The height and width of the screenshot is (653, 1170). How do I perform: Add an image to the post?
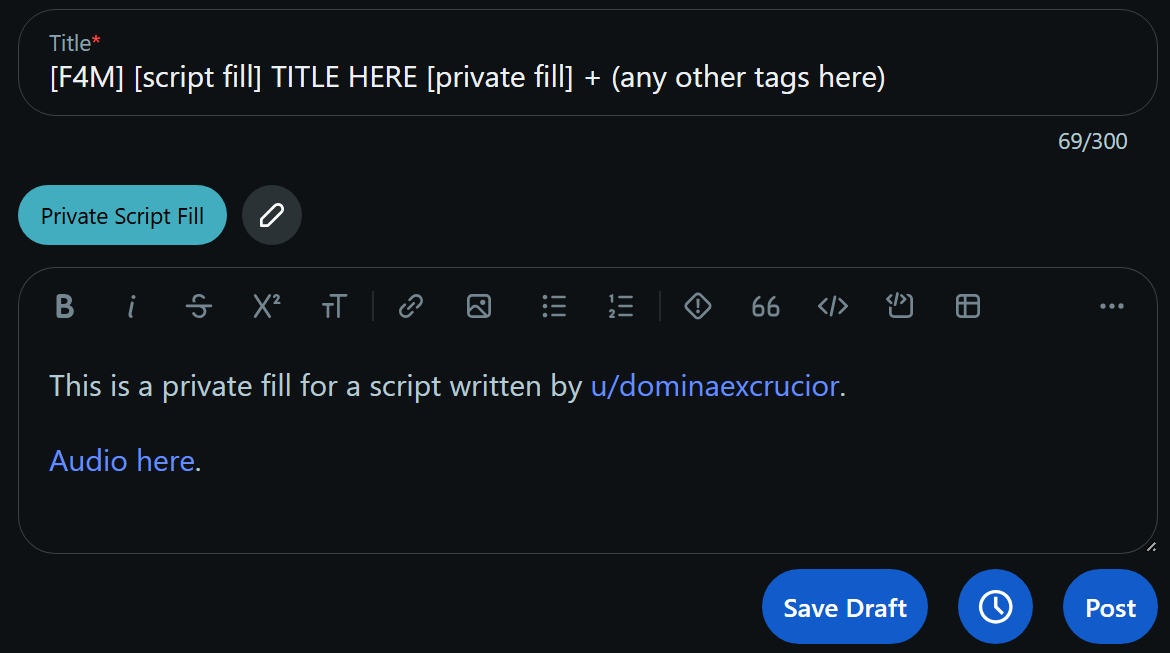479,307
